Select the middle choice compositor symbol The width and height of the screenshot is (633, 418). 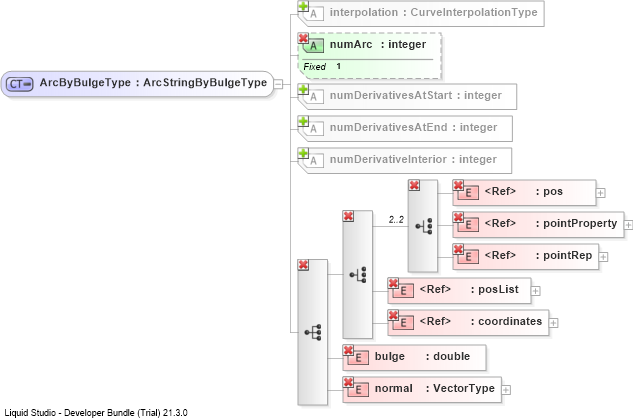click(358, 275)
